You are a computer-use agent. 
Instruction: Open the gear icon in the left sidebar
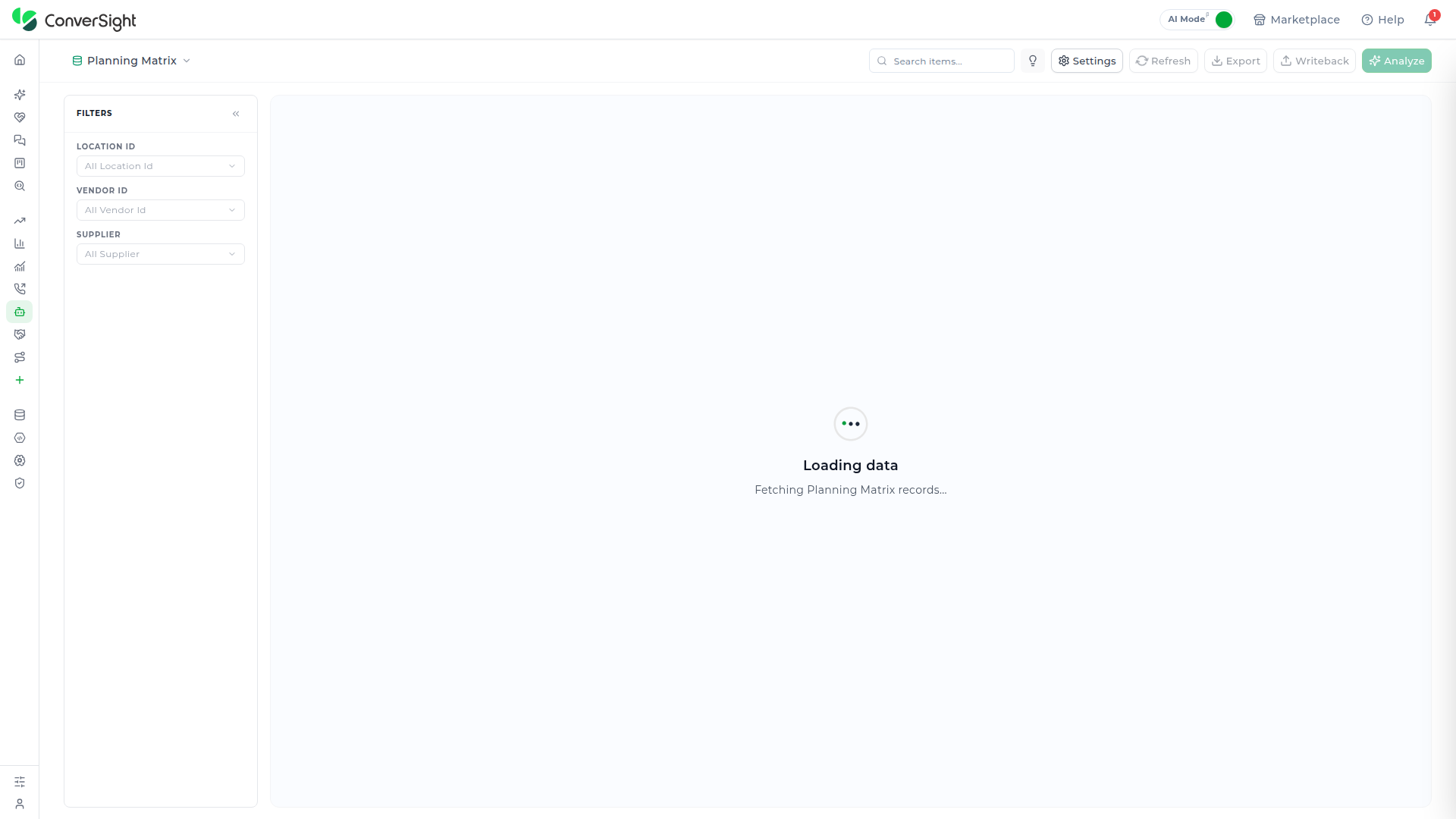(x=20, y=460)
